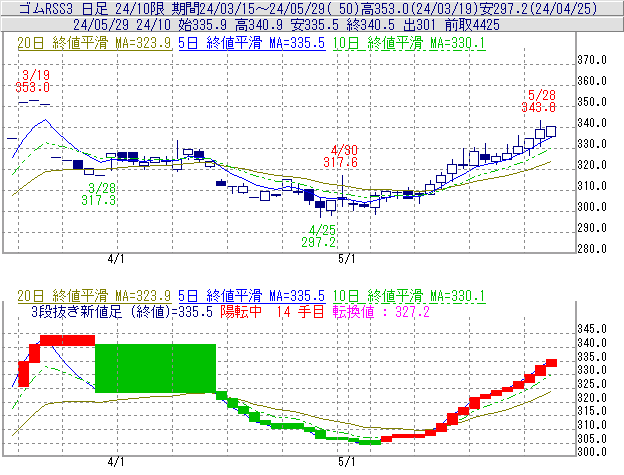
Task: Click the 5日 終値平滑 MA=335.5 label in upper chart
Action: 252,43
